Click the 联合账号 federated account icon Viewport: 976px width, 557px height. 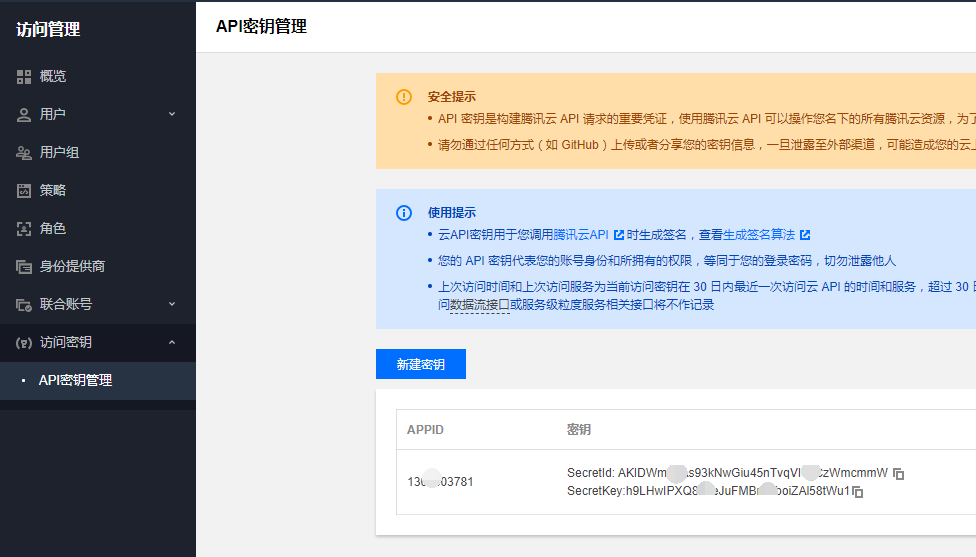(24, 304)
